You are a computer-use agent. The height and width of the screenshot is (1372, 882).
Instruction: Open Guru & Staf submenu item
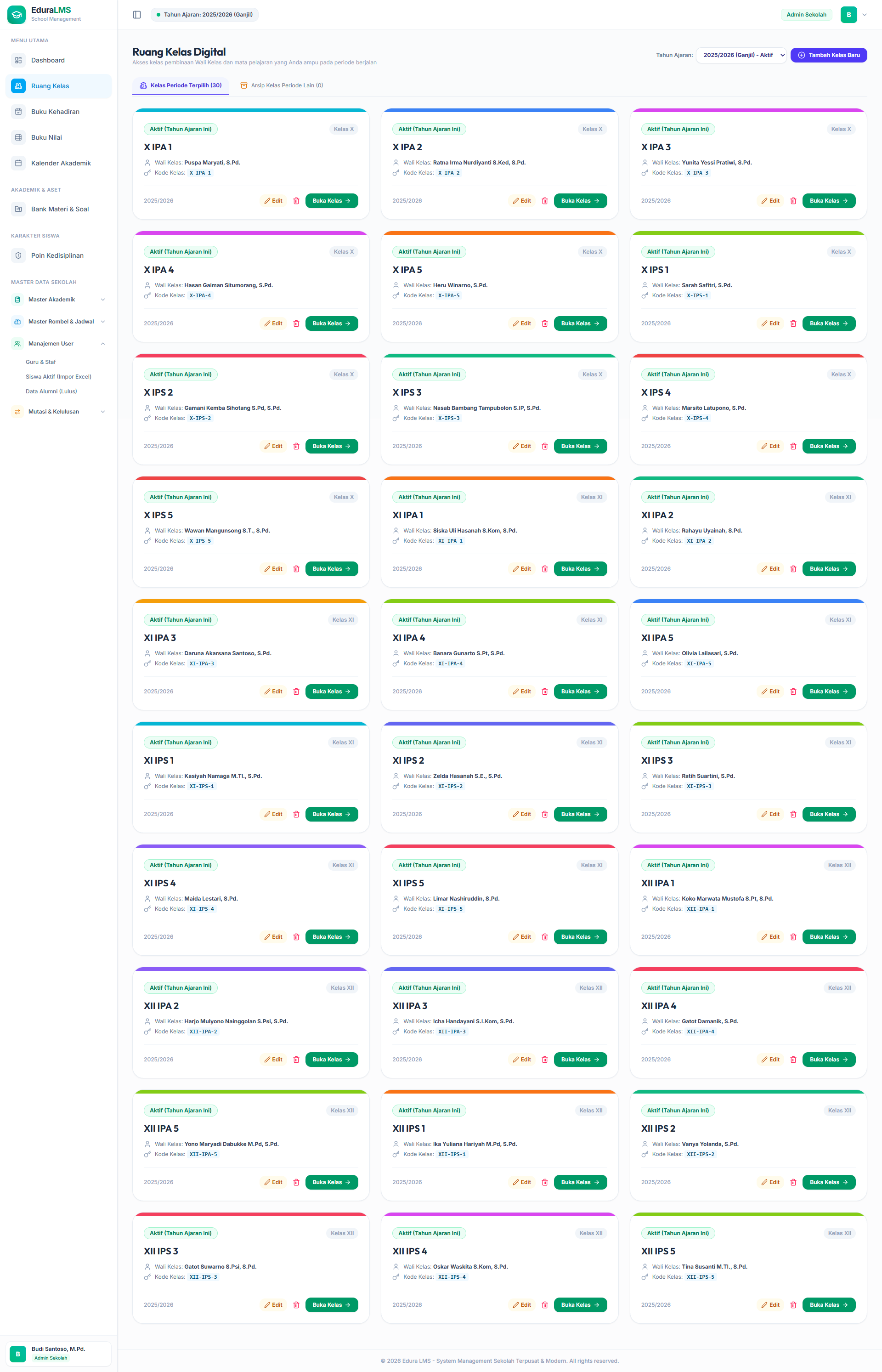[41, 362]
